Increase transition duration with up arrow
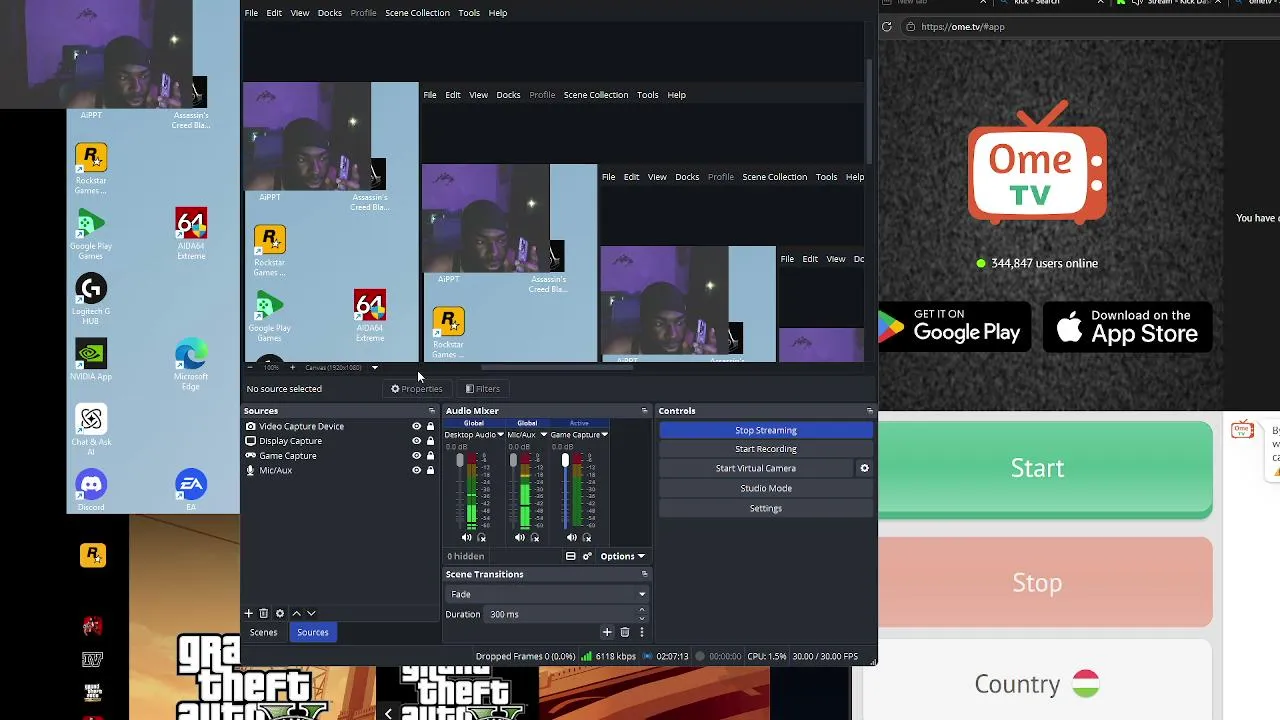The width and height of the screenshot is (1280, 720). point(641,610)
